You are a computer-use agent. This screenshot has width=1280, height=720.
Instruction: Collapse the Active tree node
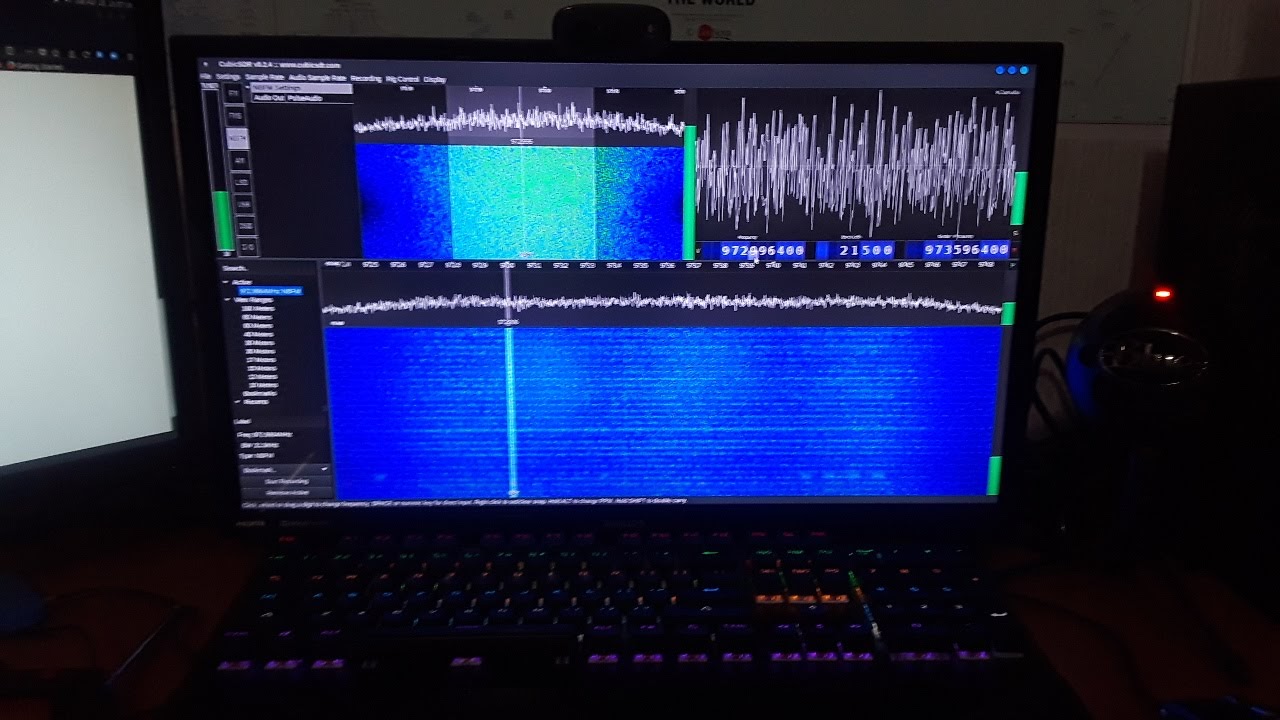pyautogui.click(x=227, y=282)
